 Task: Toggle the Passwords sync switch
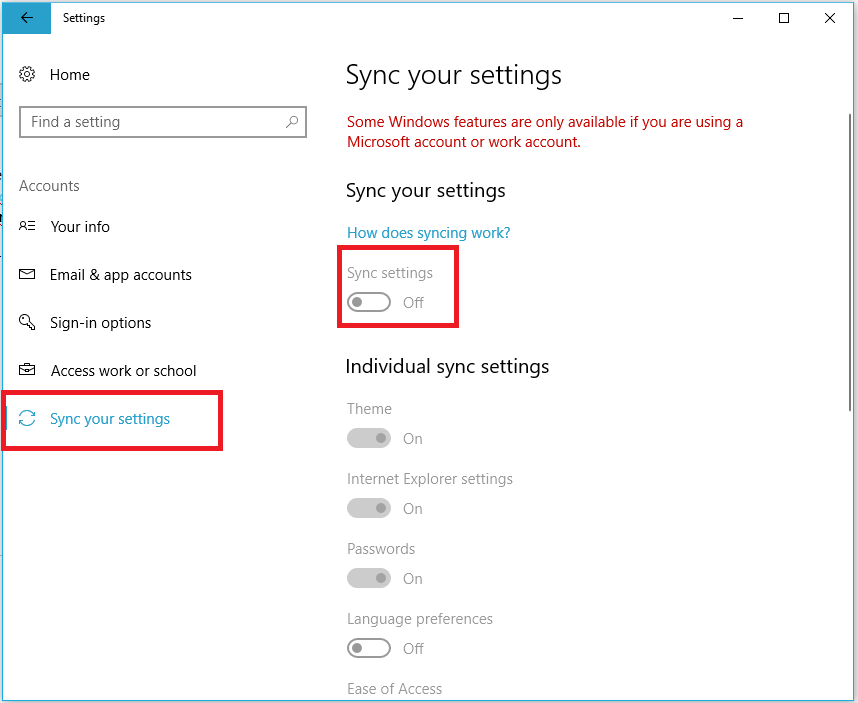(x=369, y=578)
